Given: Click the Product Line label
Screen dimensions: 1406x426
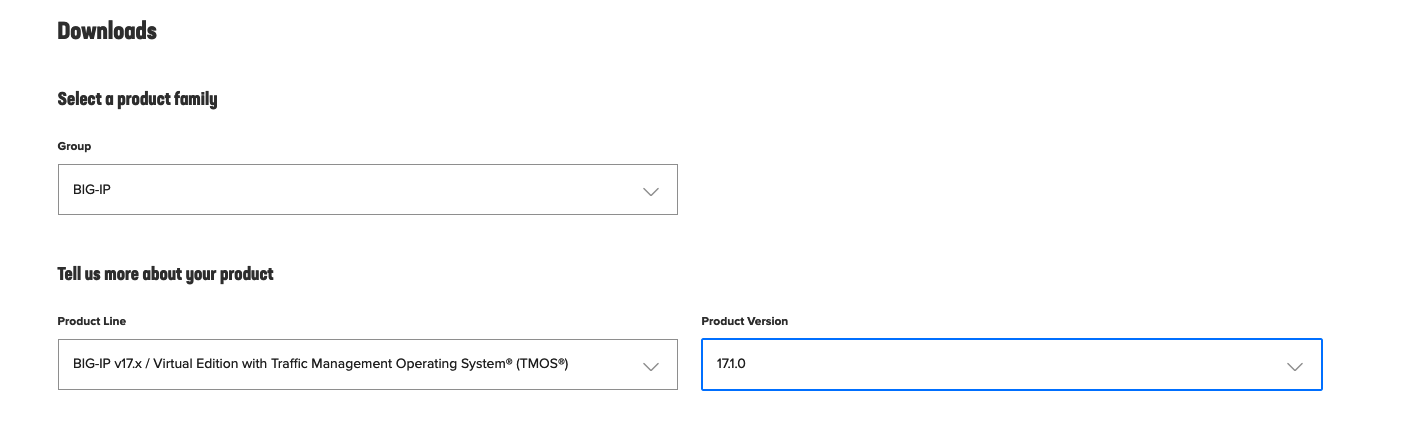Looking at the screenshot, I should pyautogui.click(x=92, y=321).
